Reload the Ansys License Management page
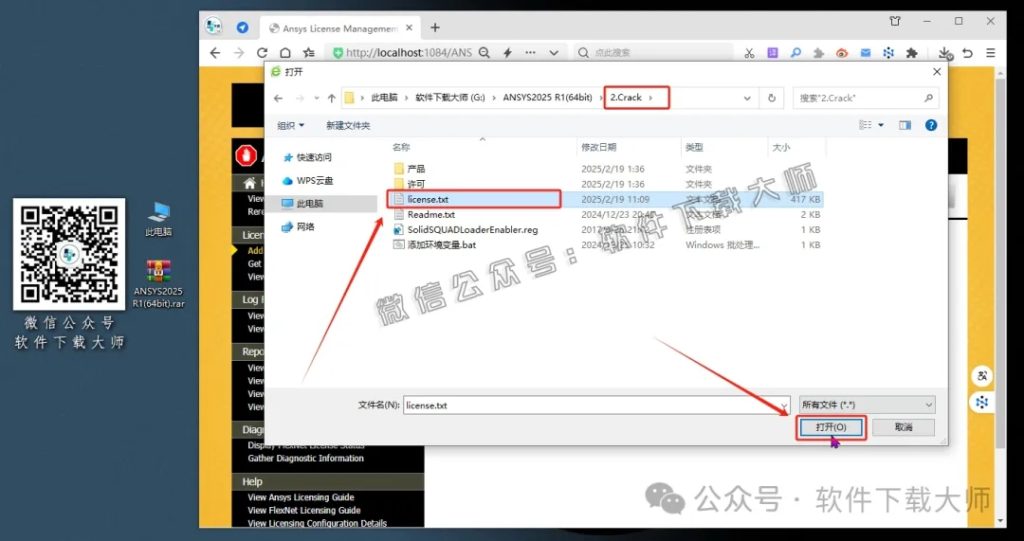This screenshot has width=1024, height=541. coord(263,53)
